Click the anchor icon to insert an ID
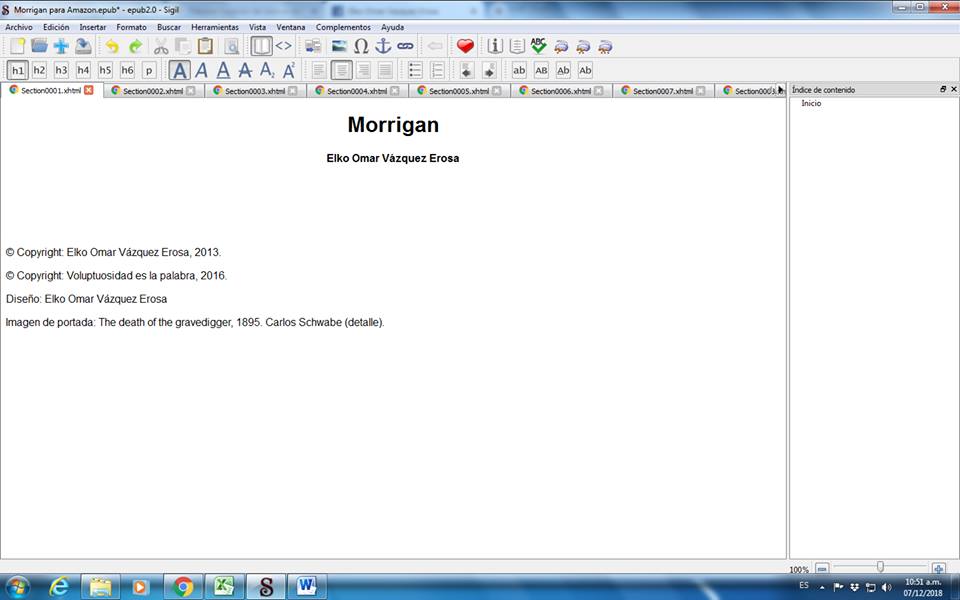This screenshot has height=600, width=960. (383, 46)
